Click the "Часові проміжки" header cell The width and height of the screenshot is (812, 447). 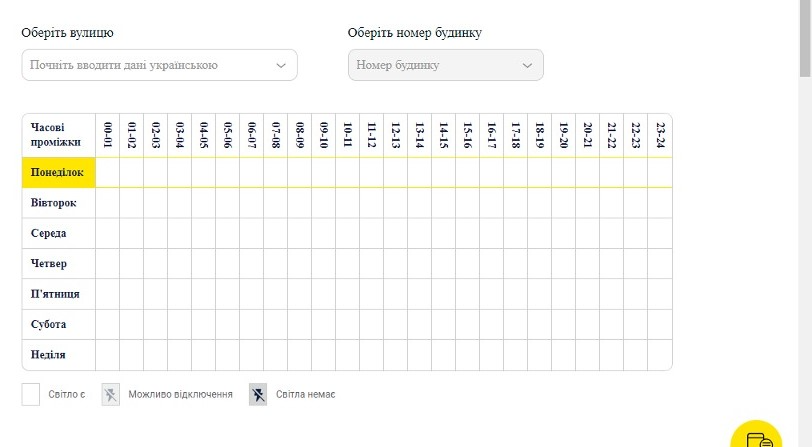coord(58,136)
